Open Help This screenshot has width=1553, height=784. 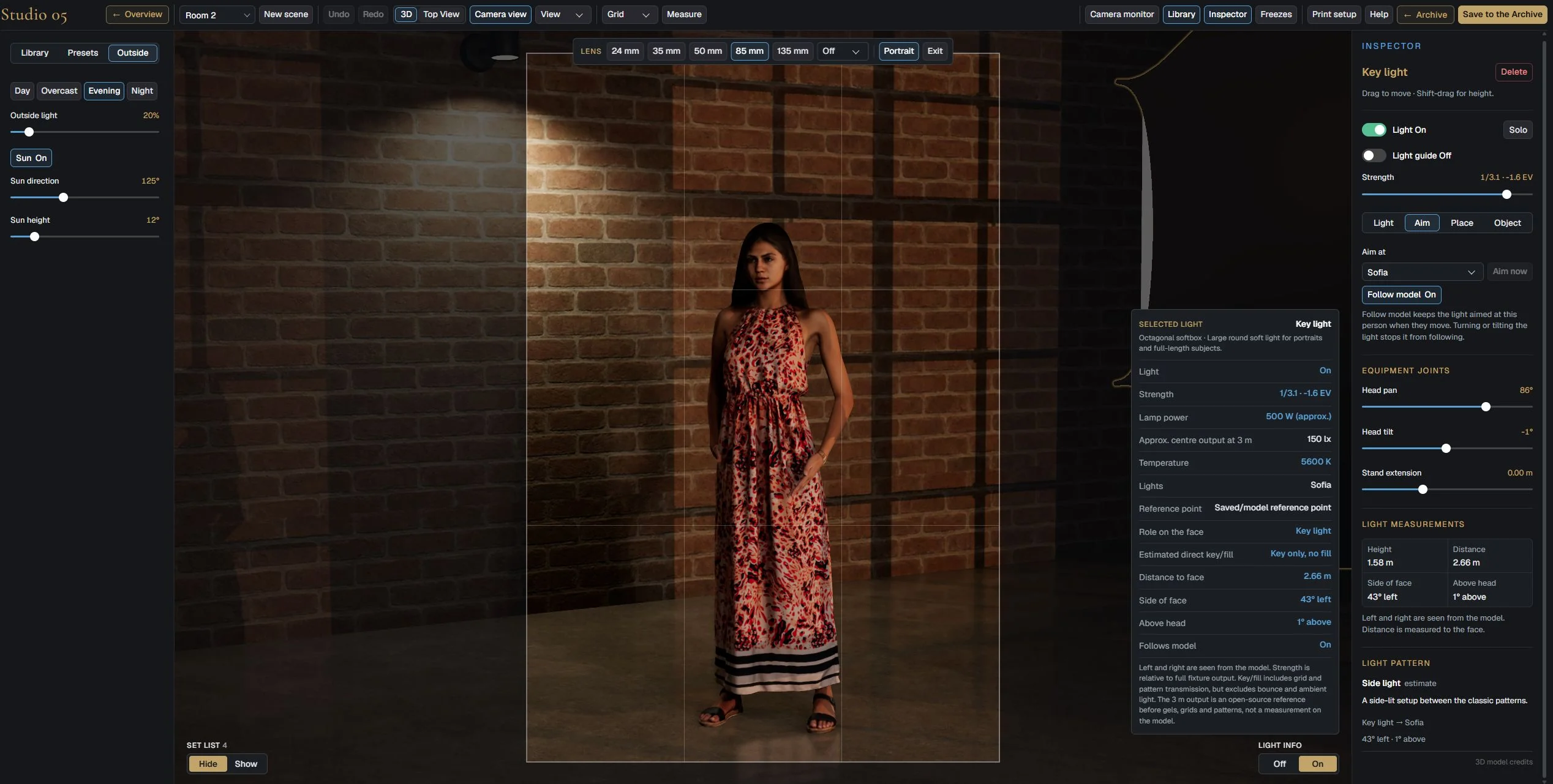click(x=1379, y=15)
